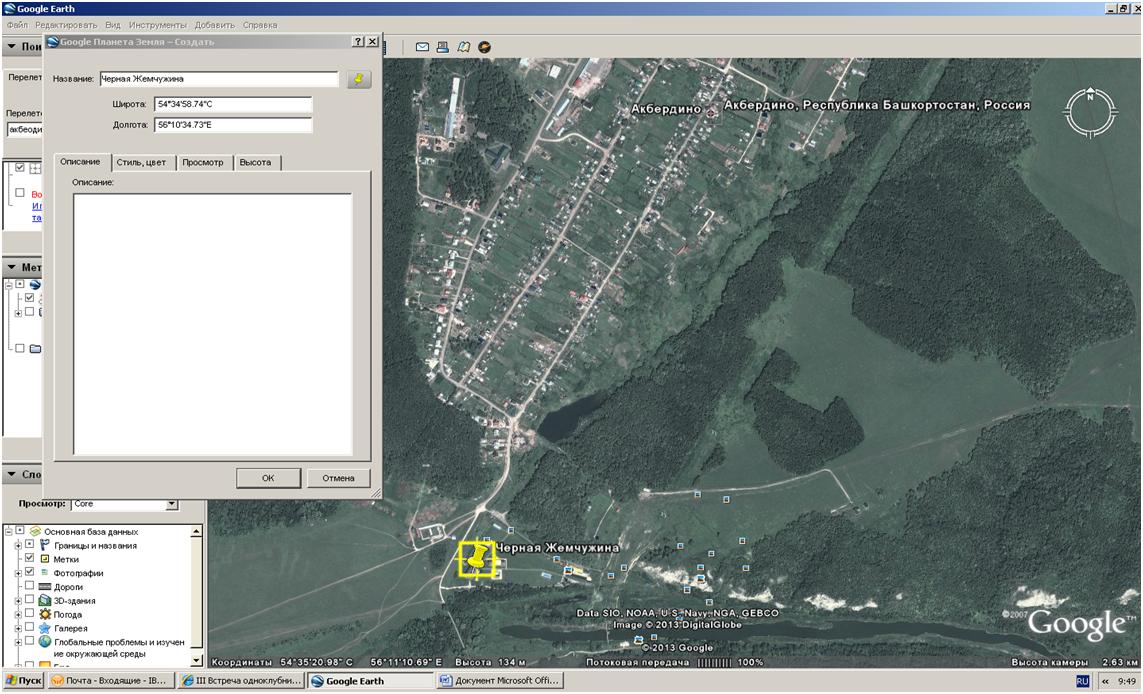Screen dimensions: 1143x694
Task: Switch to the Стиль, цвет tab
Action: pos(141,163)
